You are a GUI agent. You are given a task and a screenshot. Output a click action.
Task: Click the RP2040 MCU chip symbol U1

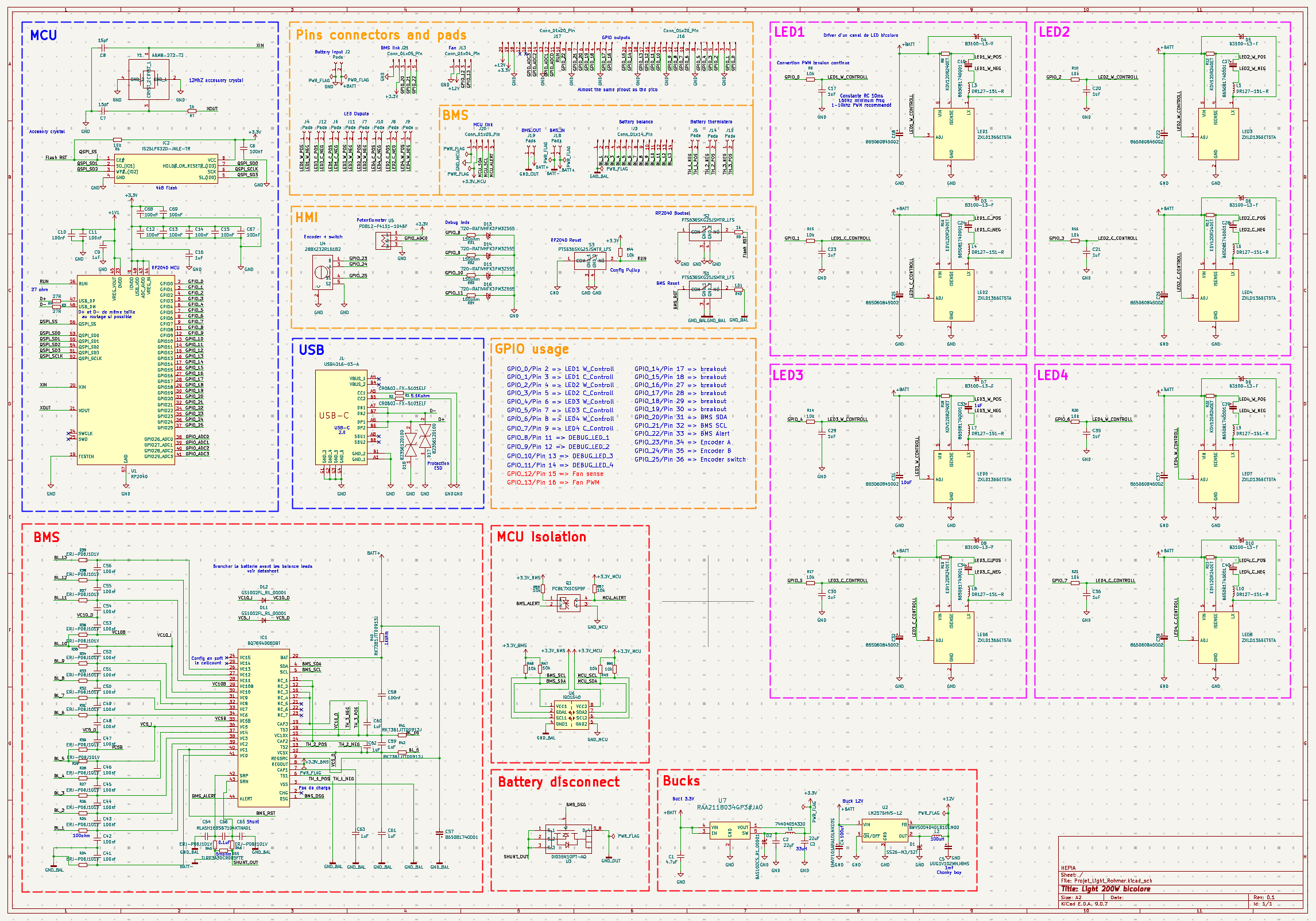click(125, 370)
